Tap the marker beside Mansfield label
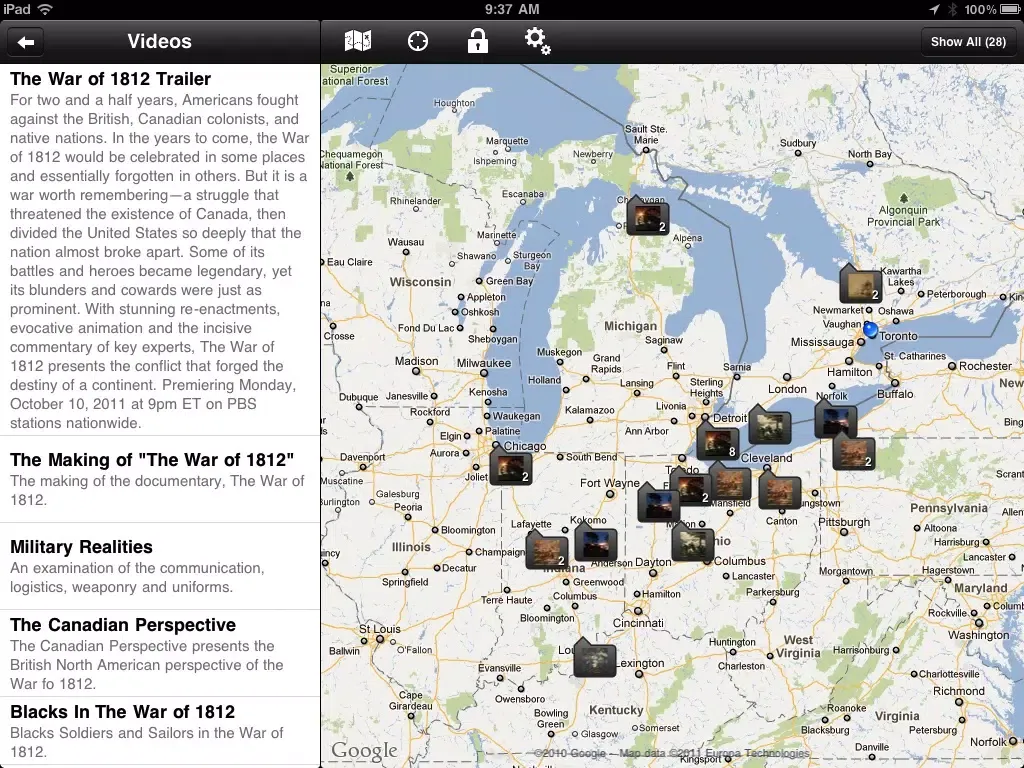This screenshot has height=768, width=1024. click(x=730, y=482)
